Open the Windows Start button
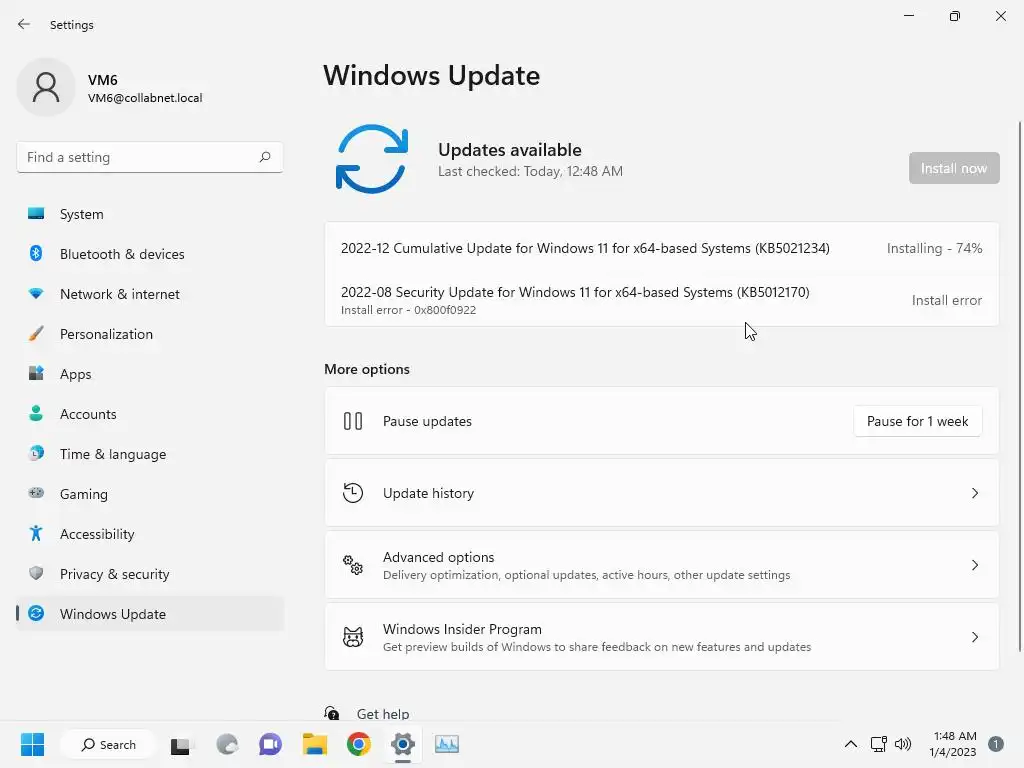Screen dimensions: 1024x768 [x=32, y=744]
